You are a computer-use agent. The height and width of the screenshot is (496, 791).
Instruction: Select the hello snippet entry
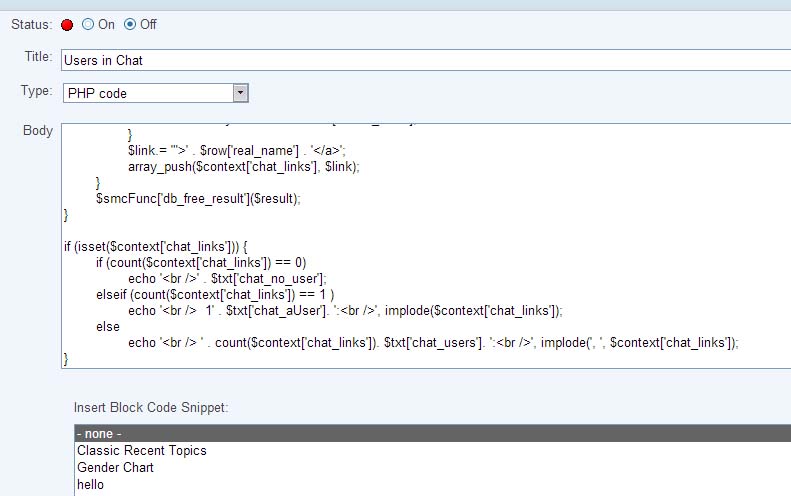pos(91,485)
